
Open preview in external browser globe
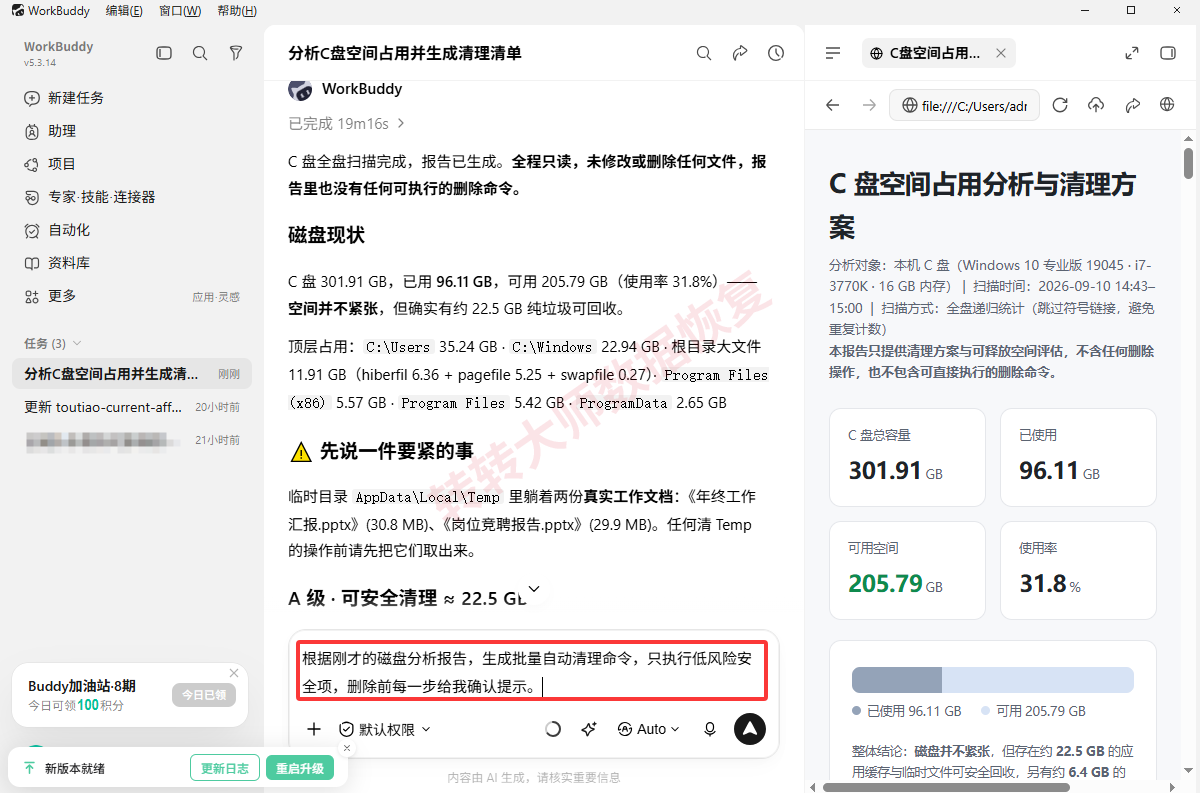tap(1167, 105)
